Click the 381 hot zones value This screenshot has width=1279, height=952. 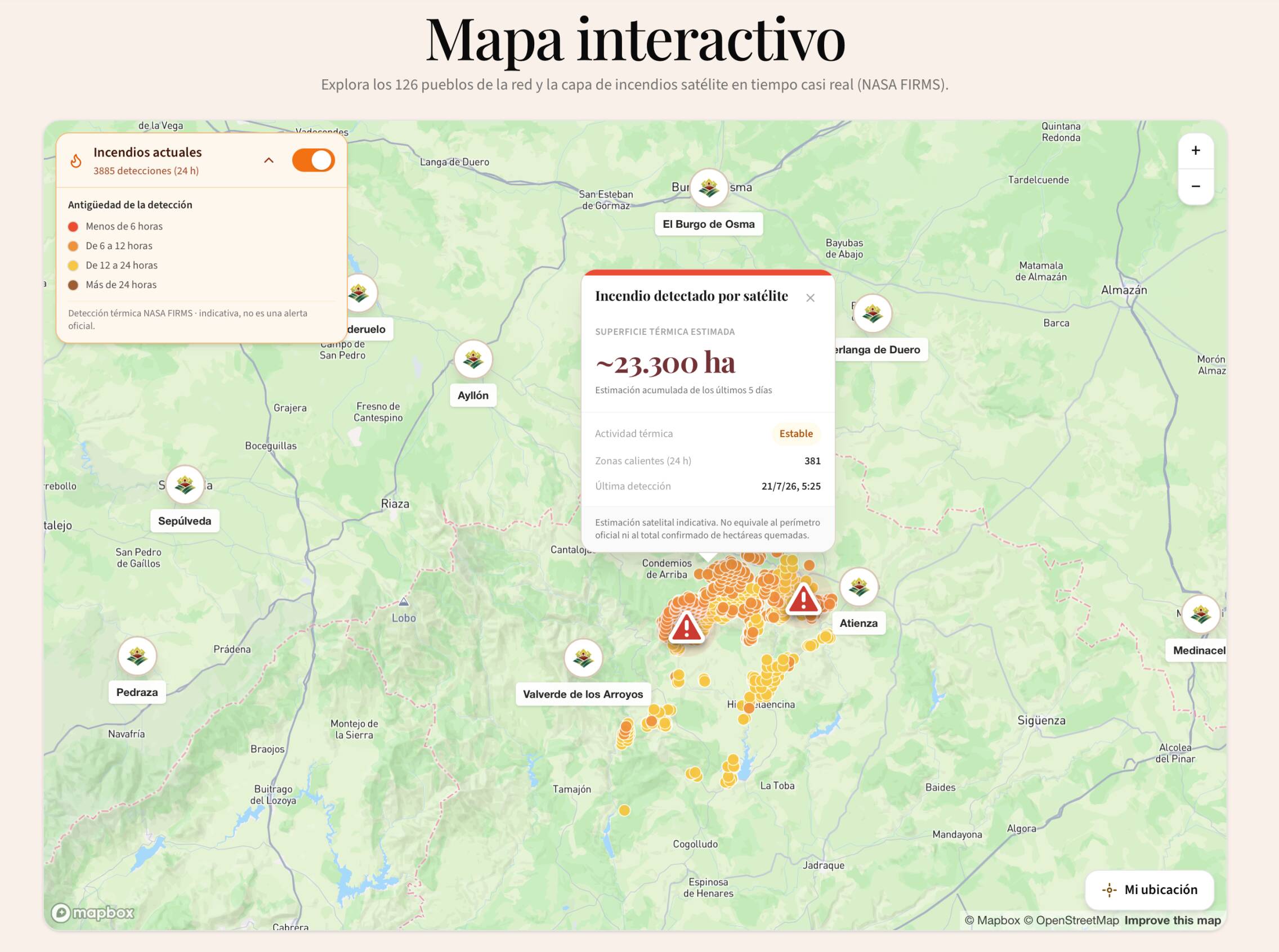(x=812, y=461)
